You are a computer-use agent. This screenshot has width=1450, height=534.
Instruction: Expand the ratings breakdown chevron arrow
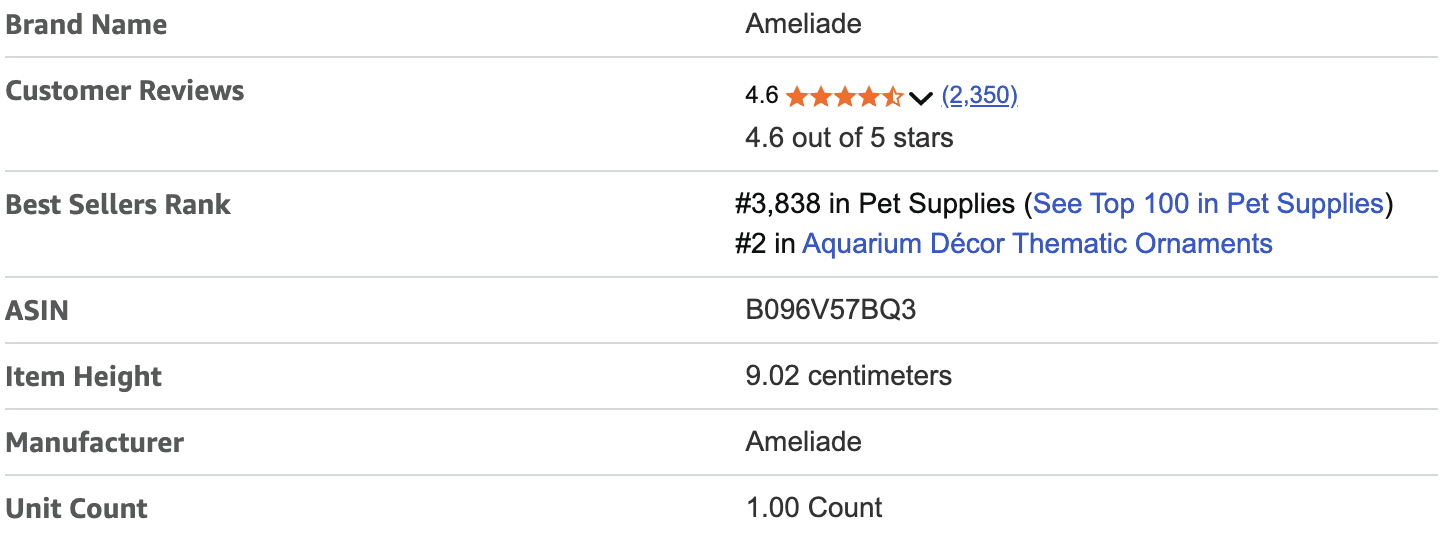[x=921, y=97]
